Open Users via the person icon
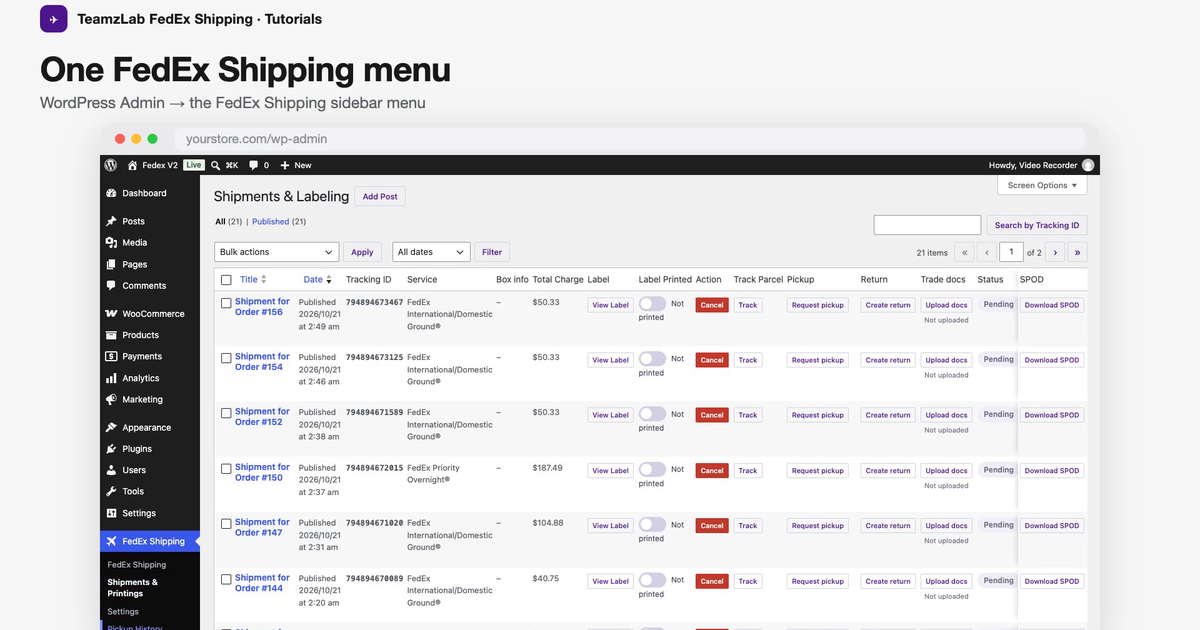The image size is (1200, 630). tap(112, 470)
